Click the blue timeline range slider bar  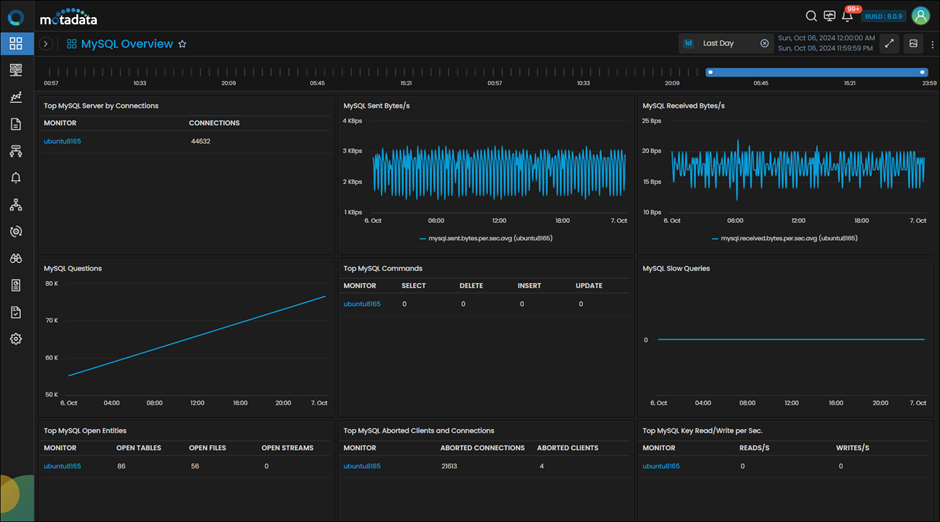817,72
